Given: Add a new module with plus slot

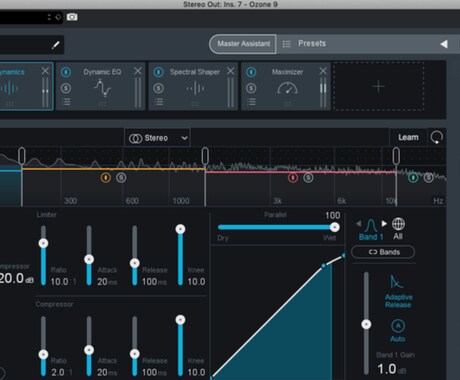Looking at the screenshot, I should tap(379, 86).
